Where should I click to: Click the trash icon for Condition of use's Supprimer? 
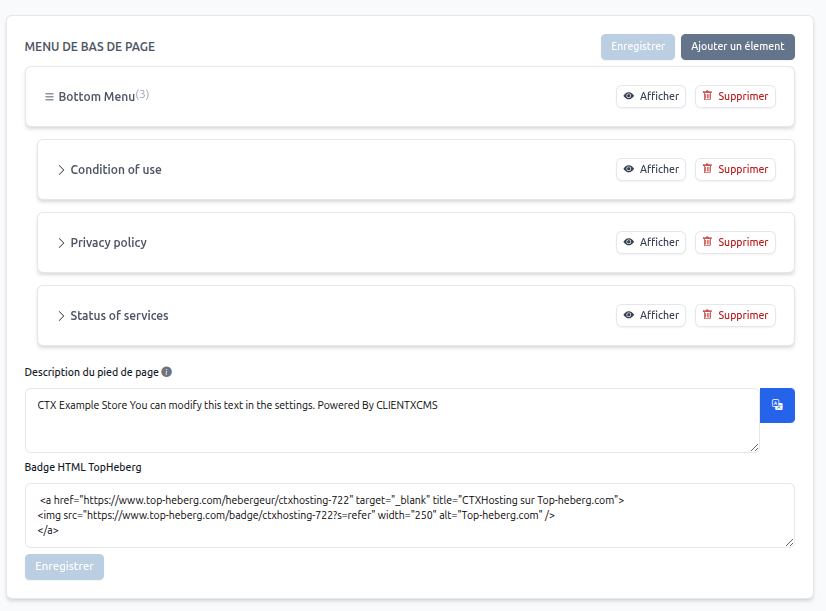[709, 169]
